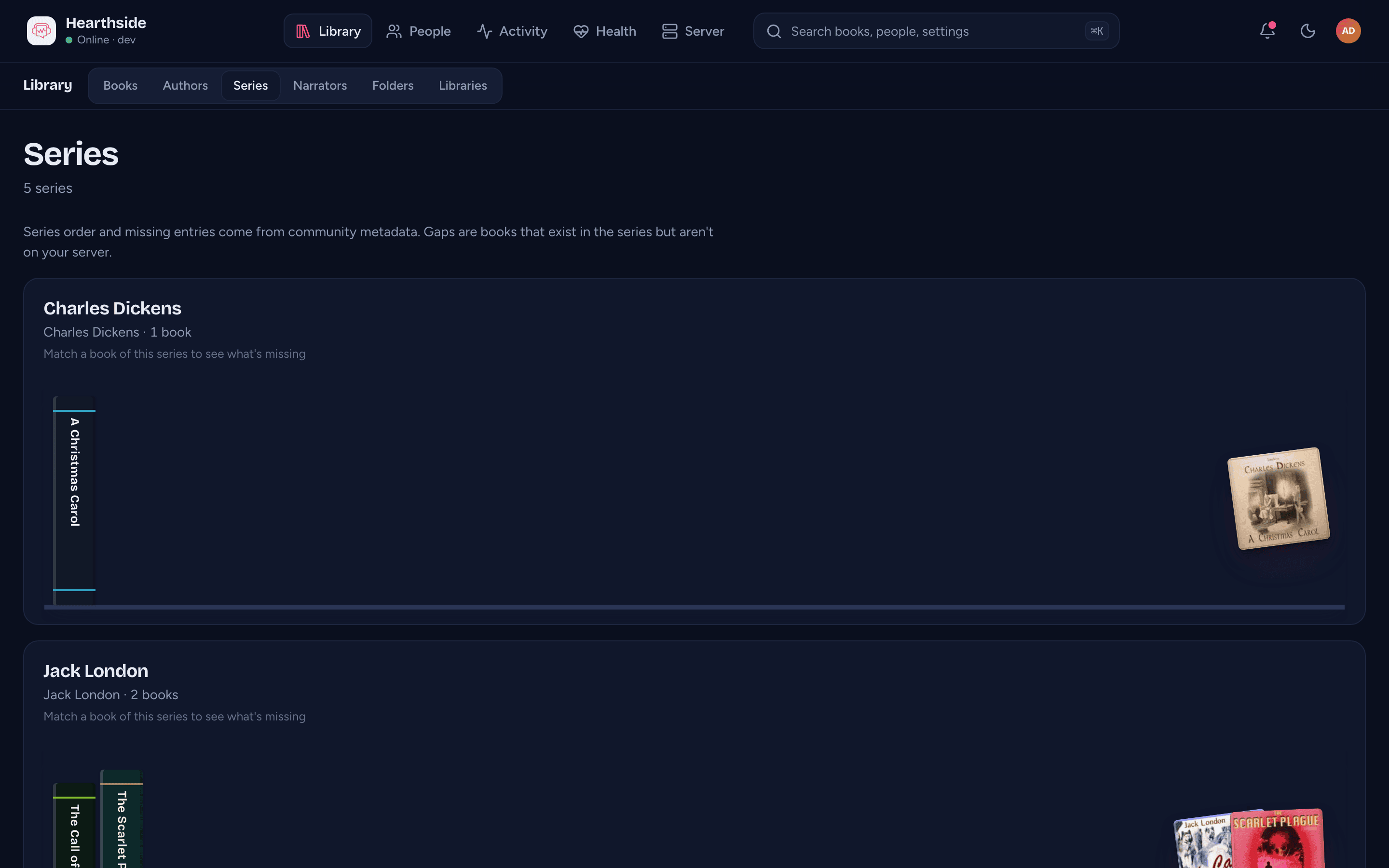The width and height of the screenshot is (1389, 868).
Task: Click the search magnifier icon
Action: coord(774,31)
